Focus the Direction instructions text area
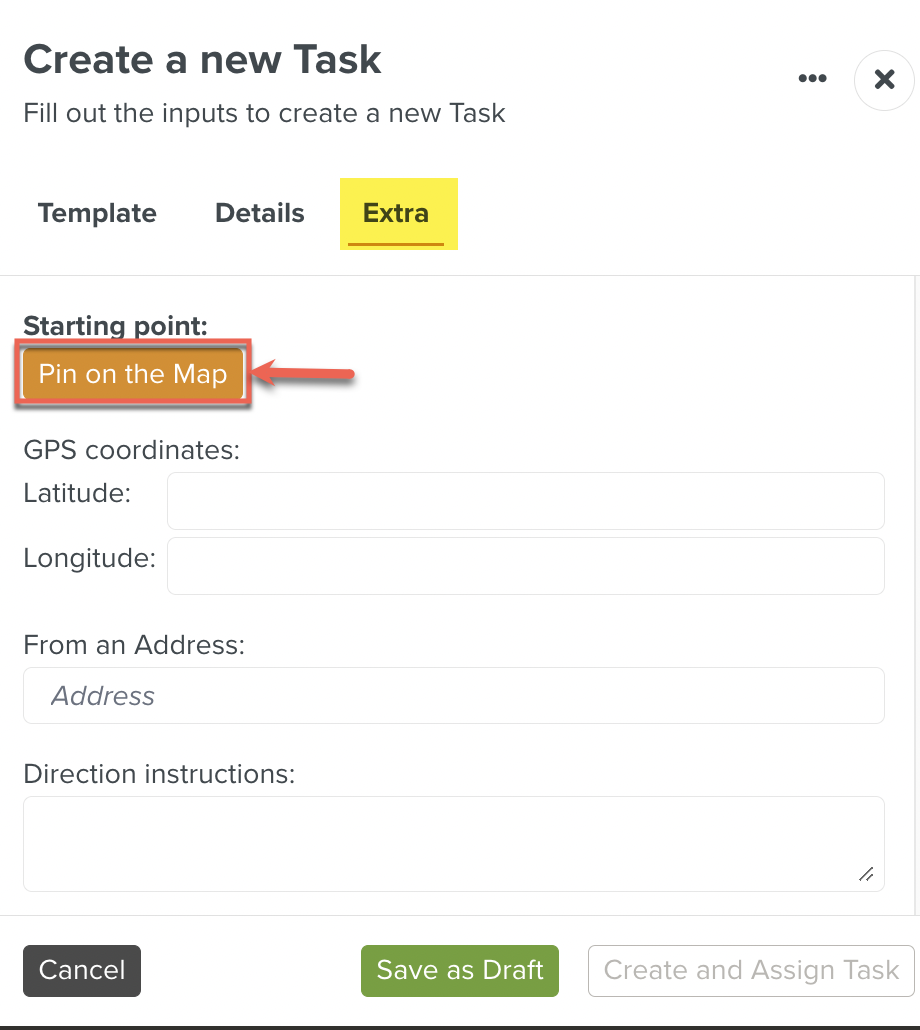This screenshot has height=1030, width=920. tap(453, 843)
